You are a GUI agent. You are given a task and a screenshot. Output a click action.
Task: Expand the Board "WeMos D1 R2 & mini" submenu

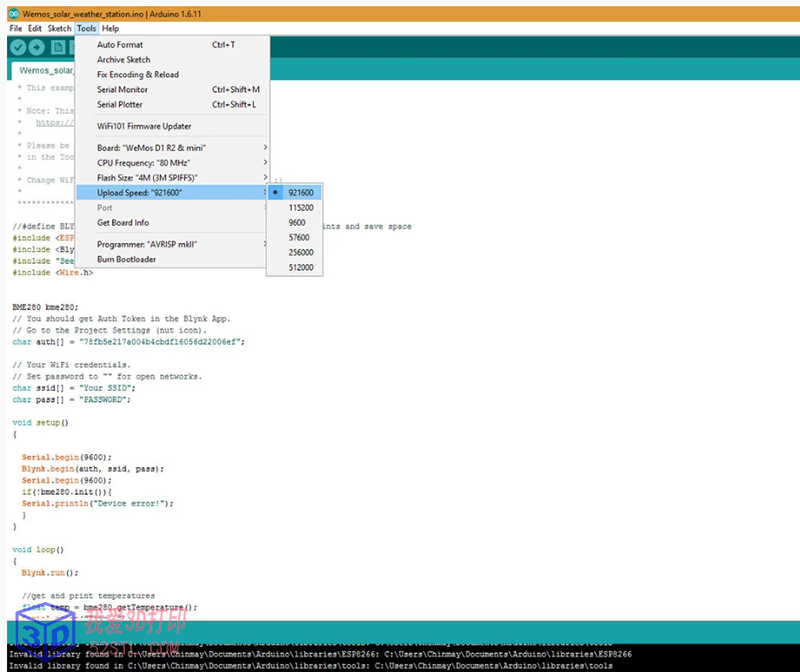(x=172, y=148)
